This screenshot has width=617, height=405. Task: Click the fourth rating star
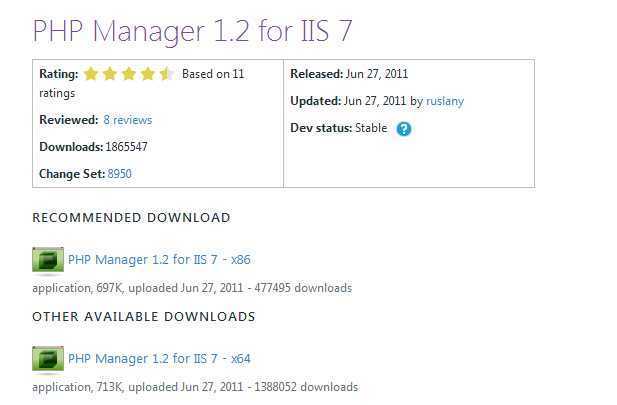pos(148,74)
